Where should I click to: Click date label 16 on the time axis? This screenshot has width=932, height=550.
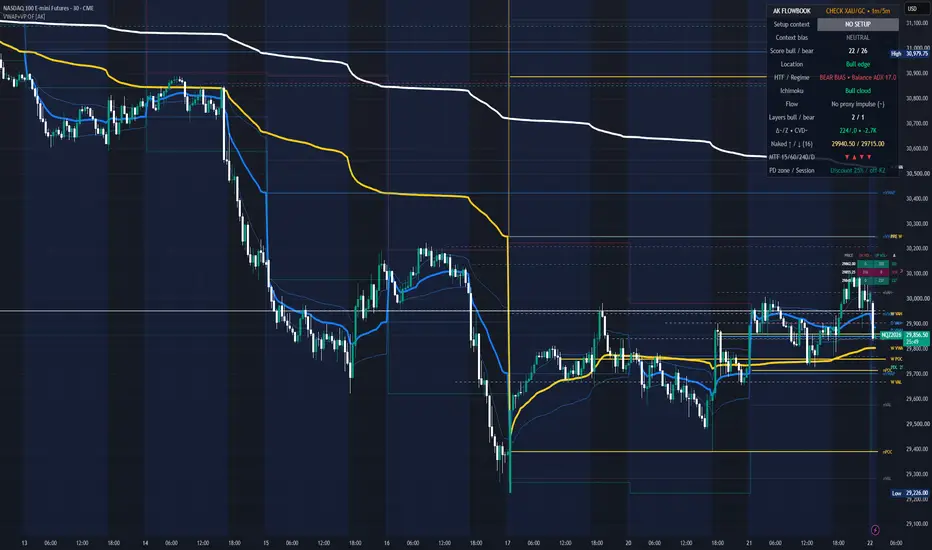point(386,543)
